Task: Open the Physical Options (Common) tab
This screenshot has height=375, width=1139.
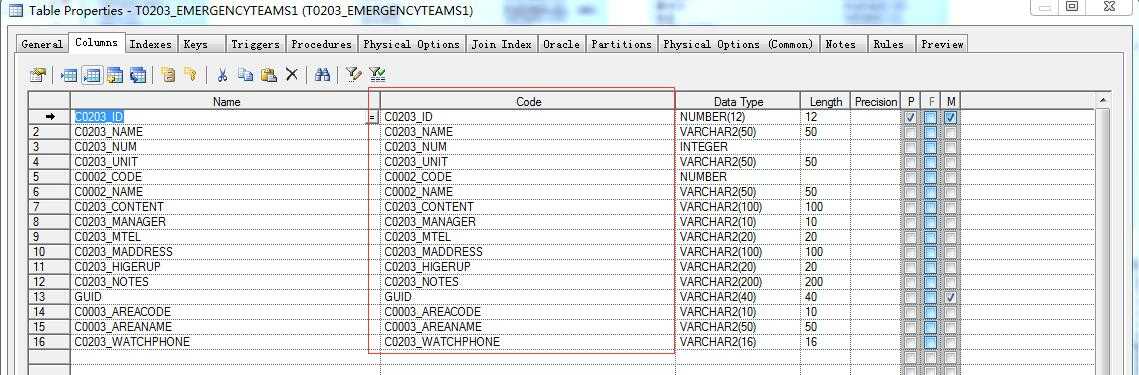Action: (x=739, y=44)
